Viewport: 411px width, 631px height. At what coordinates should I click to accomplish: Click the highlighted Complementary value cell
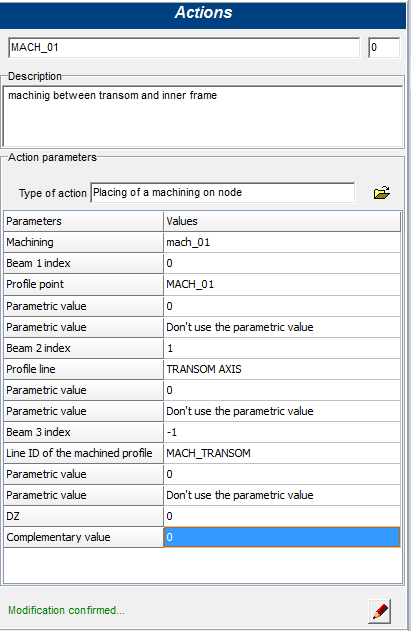click(x=282, y=537)
